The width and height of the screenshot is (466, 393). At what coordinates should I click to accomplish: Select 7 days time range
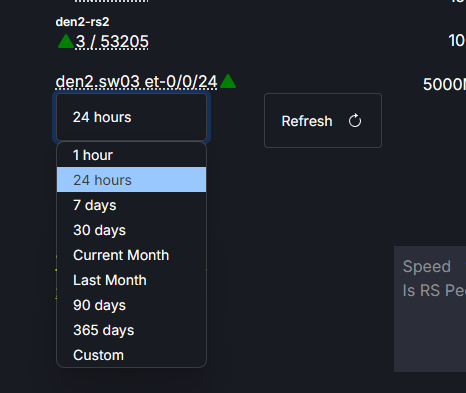click(x=131, y=205)
